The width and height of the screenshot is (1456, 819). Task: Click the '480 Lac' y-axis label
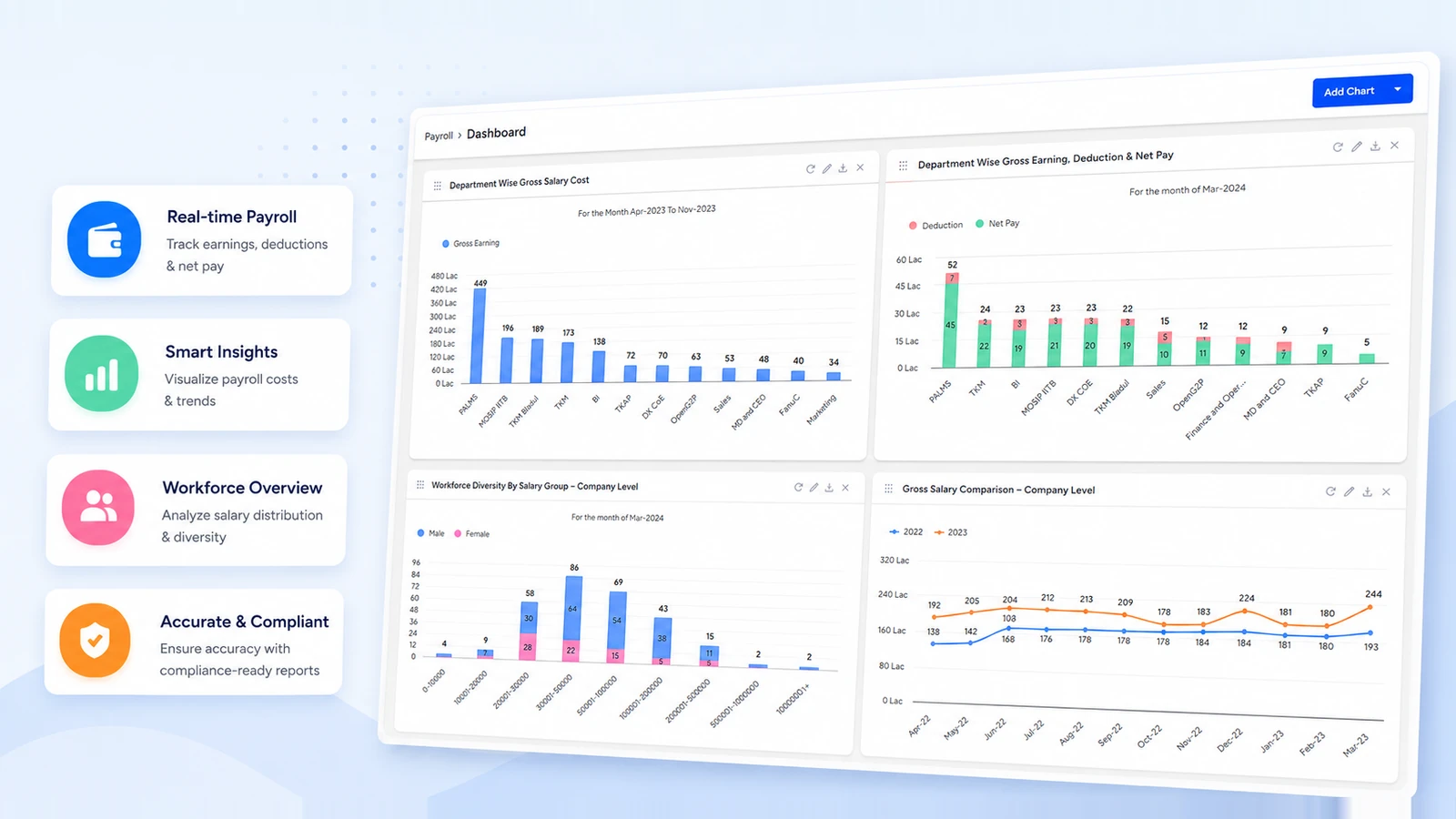tap(444, 276)
